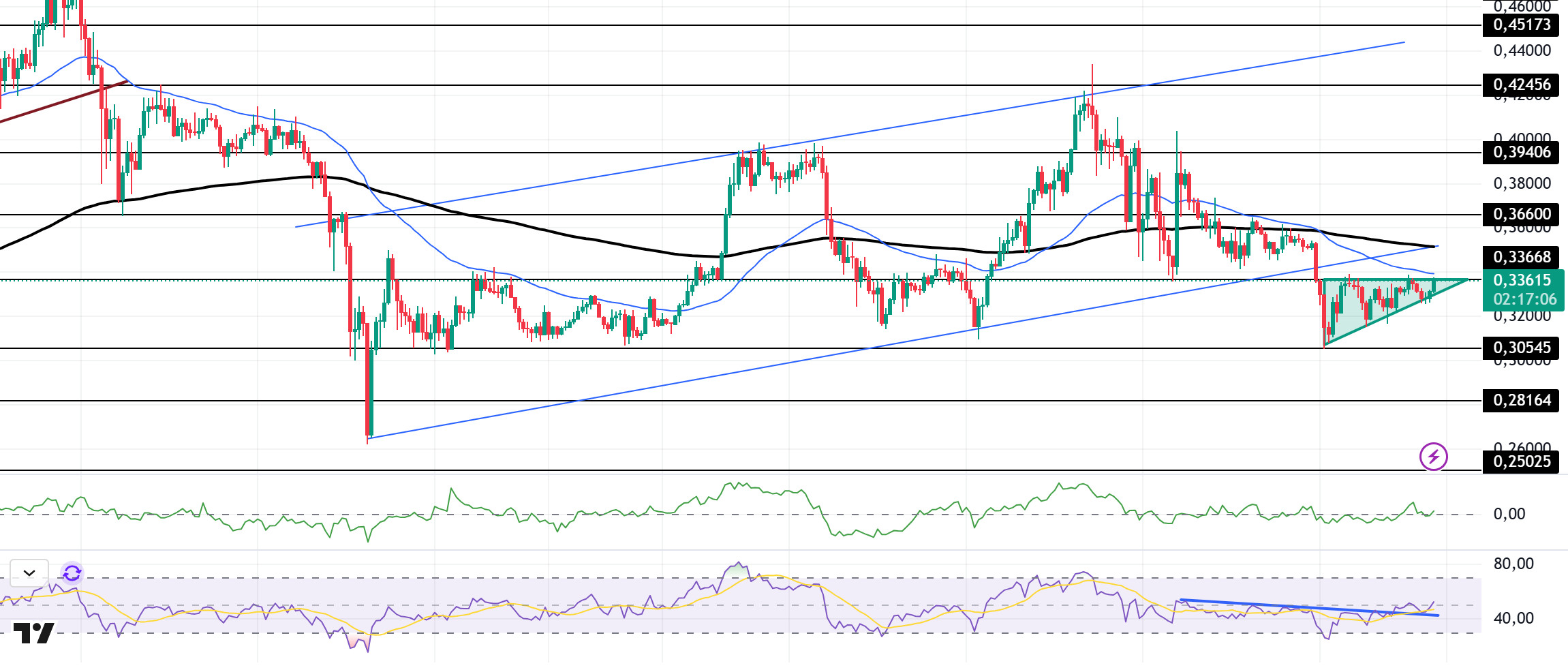Expand the collapse chevron on the indicator pane

tap(29, 573)
